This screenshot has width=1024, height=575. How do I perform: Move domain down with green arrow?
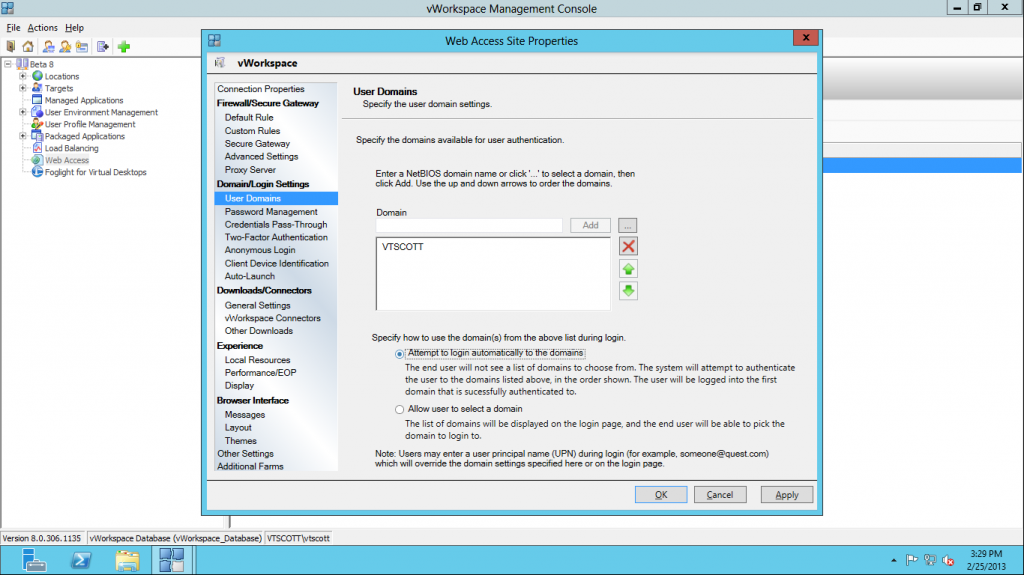628,291
